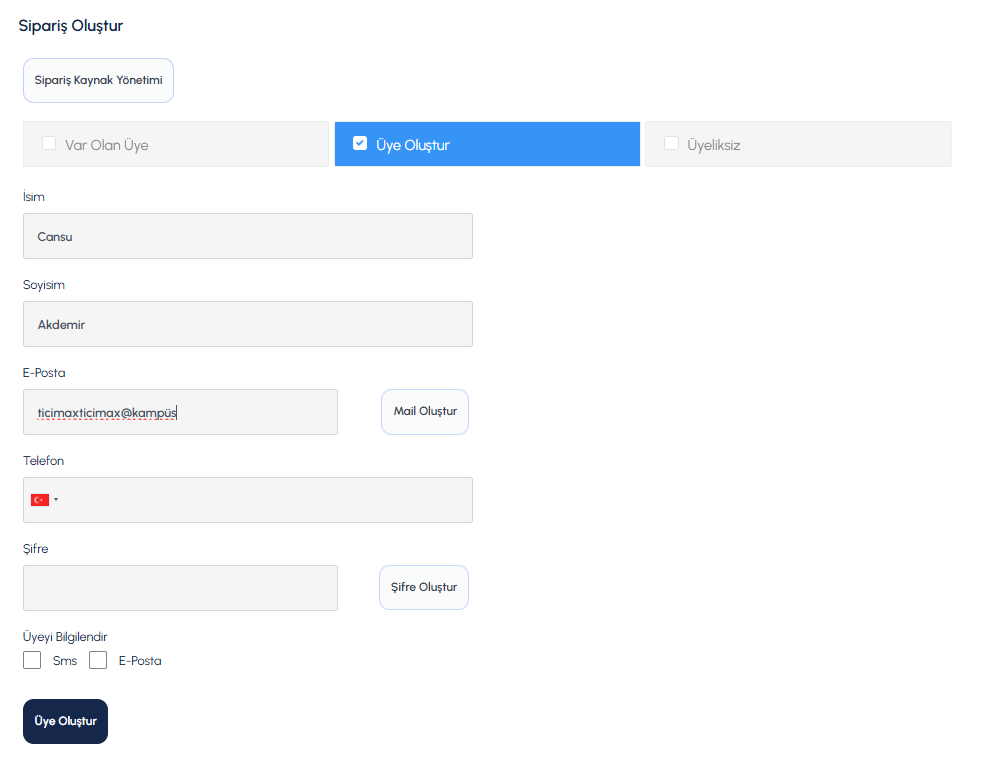Submit with the dark Üye Oluştur button
993x757 pixels.
[65, 722]
